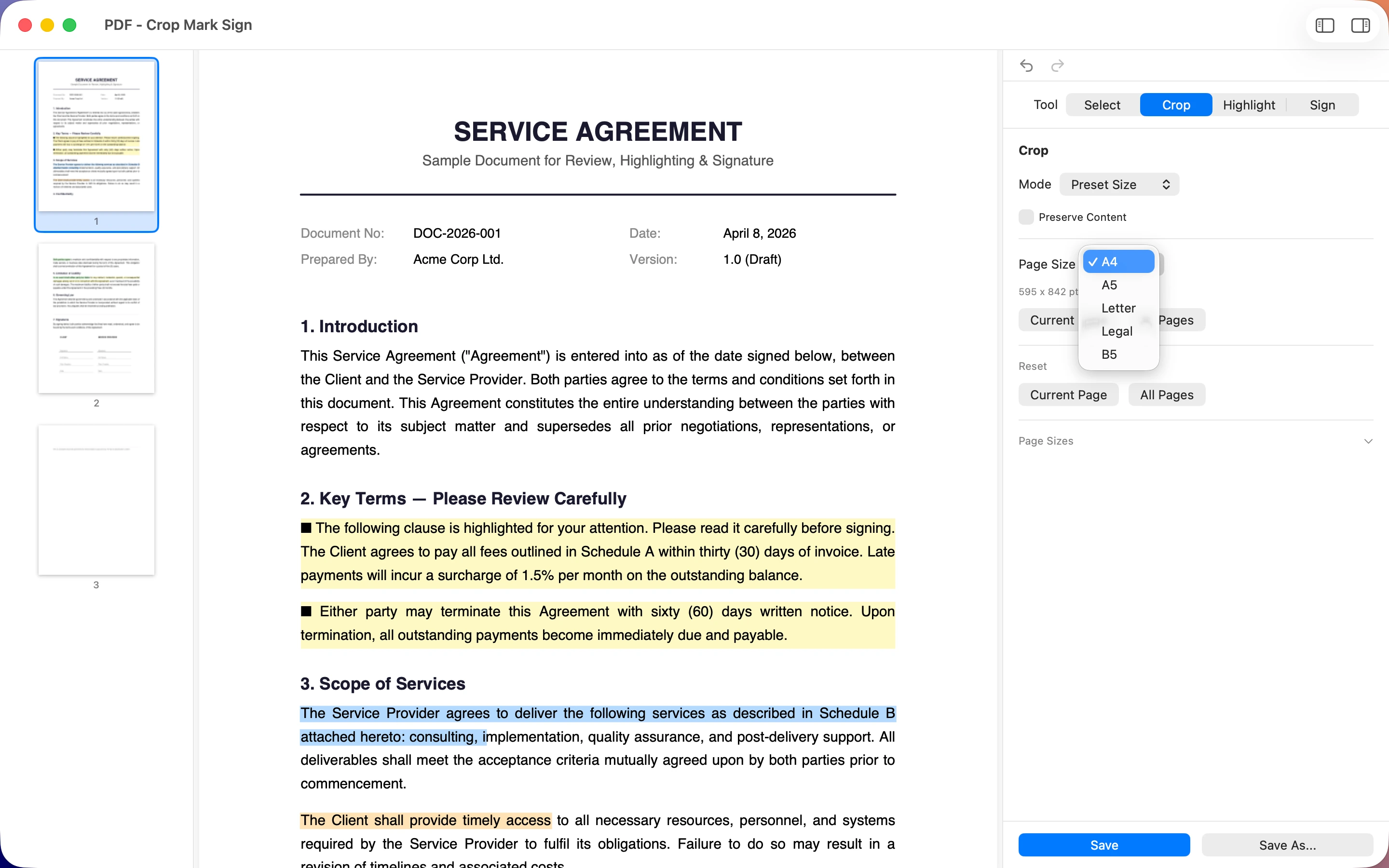Click the 3. Scope of Services heading
The image size is (1389, 868).
tap(383, 684)
